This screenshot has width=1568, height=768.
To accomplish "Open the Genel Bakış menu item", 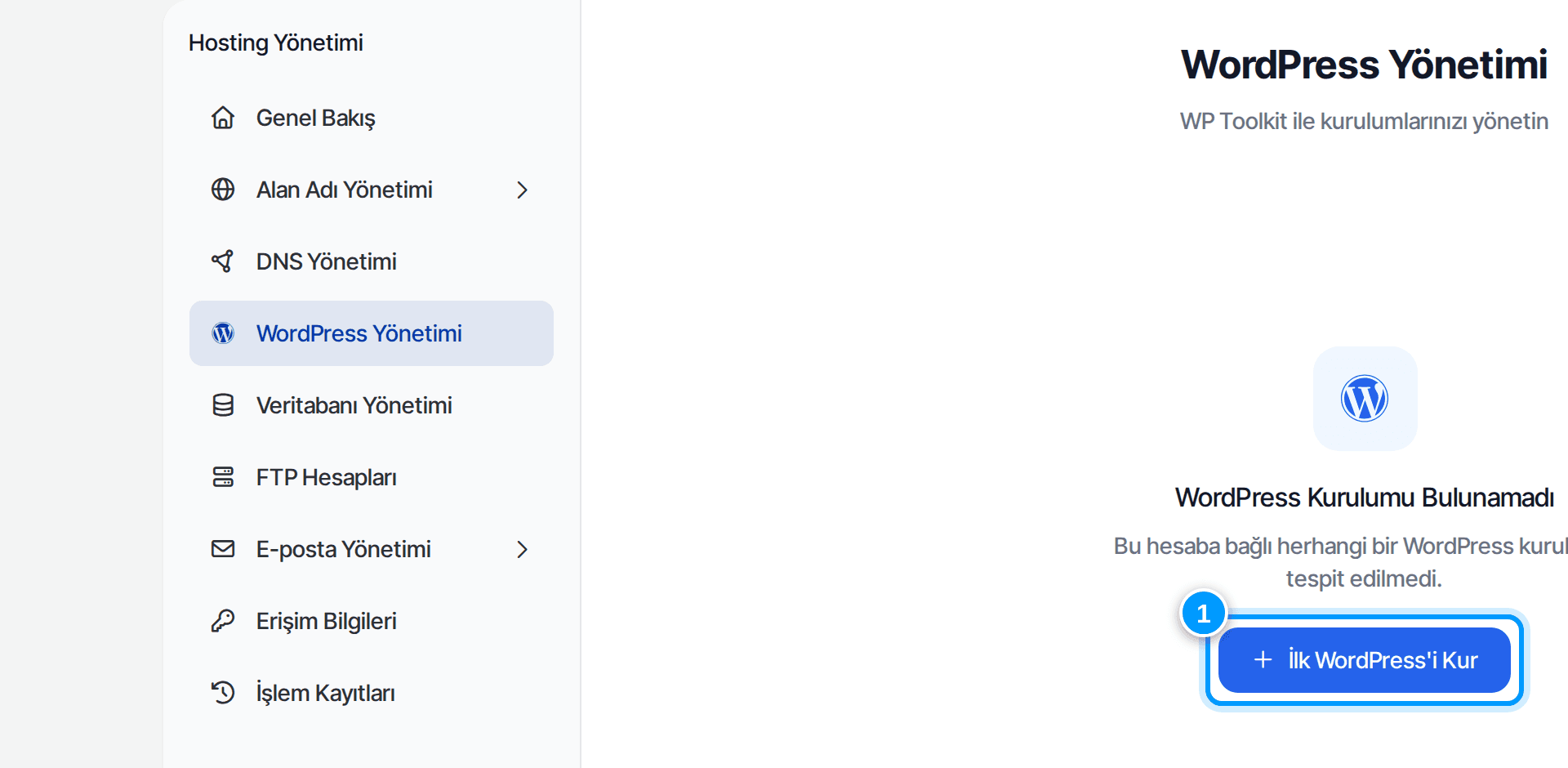I will pos(372,118).
